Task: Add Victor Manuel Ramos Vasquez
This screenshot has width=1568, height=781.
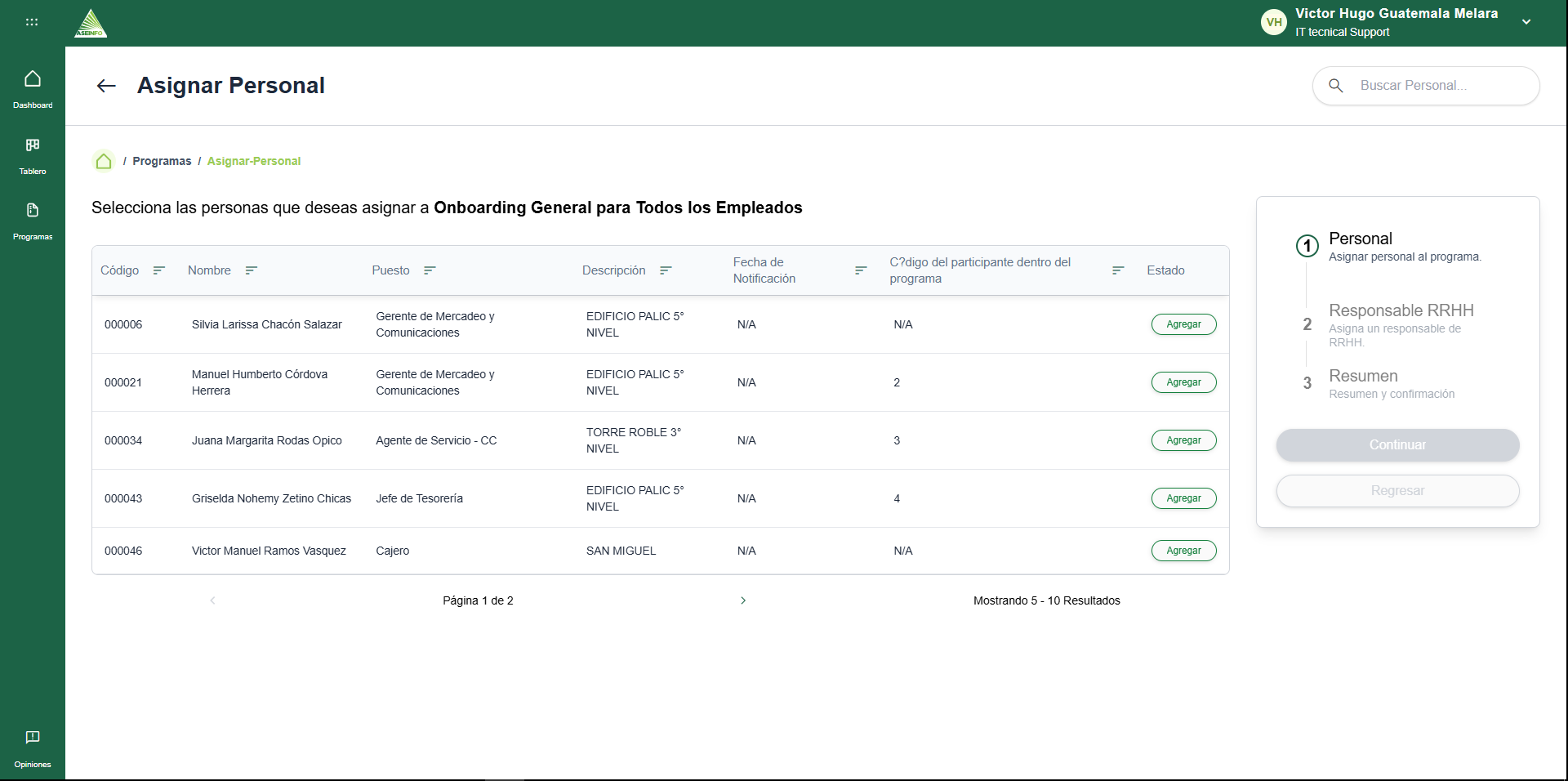Action: click(1183, 551)
